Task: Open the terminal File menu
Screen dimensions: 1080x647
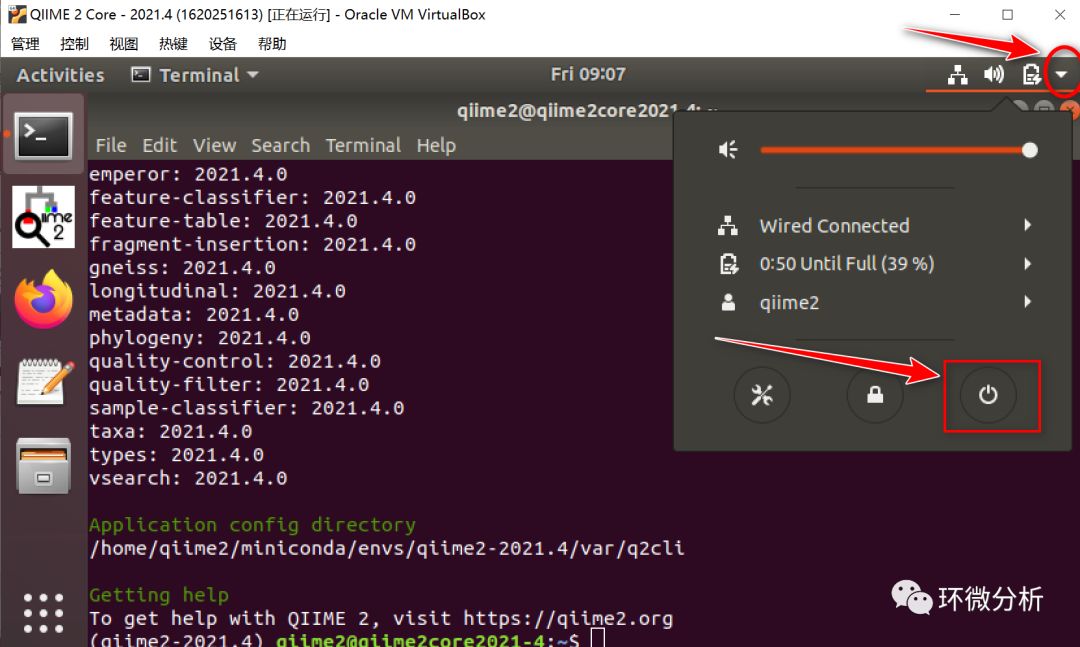Action: (111, 145)
